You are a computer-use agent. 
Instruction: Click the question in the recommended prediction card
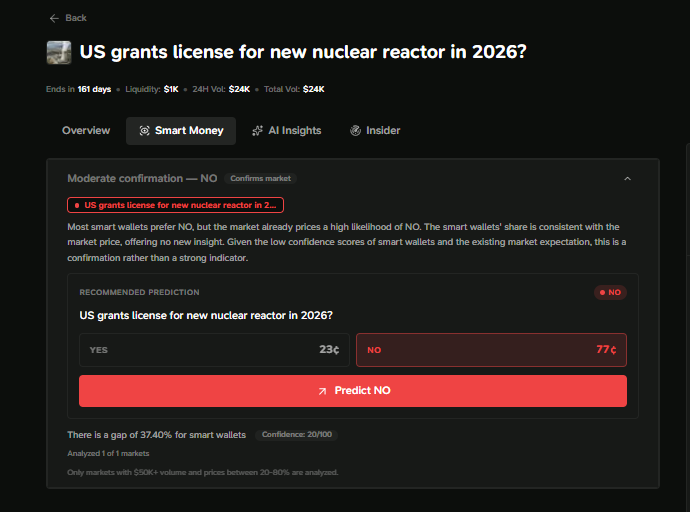206,316
